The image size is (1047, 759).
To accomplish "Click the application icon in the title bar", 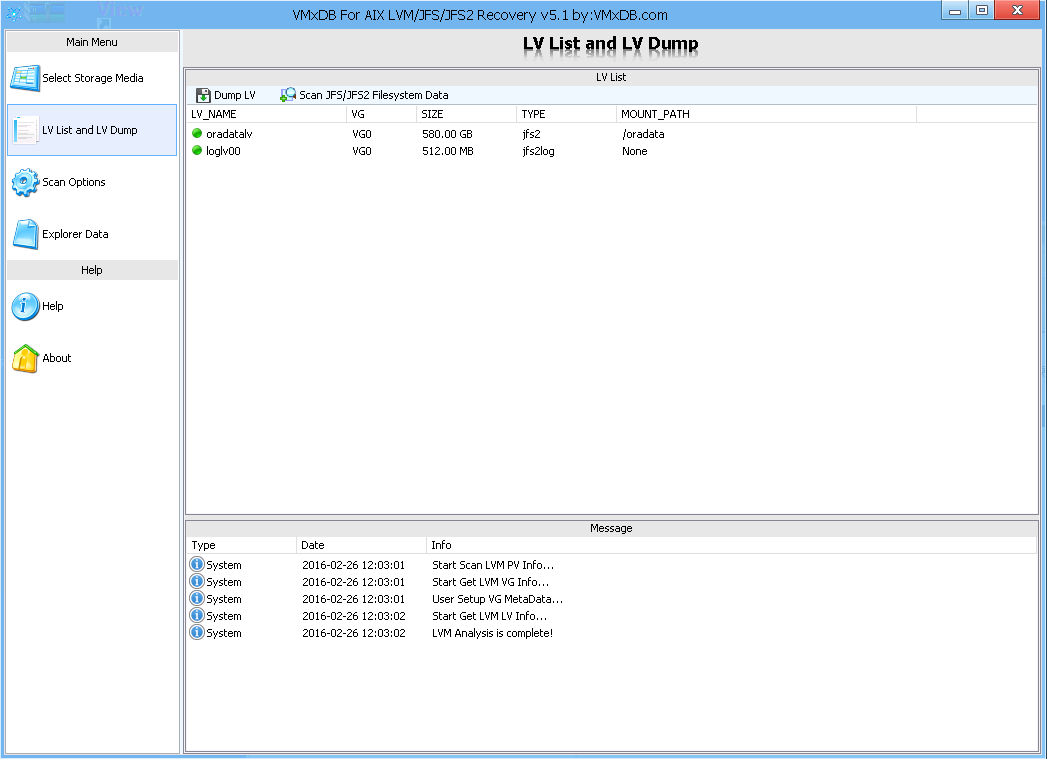I will point(13,13).
